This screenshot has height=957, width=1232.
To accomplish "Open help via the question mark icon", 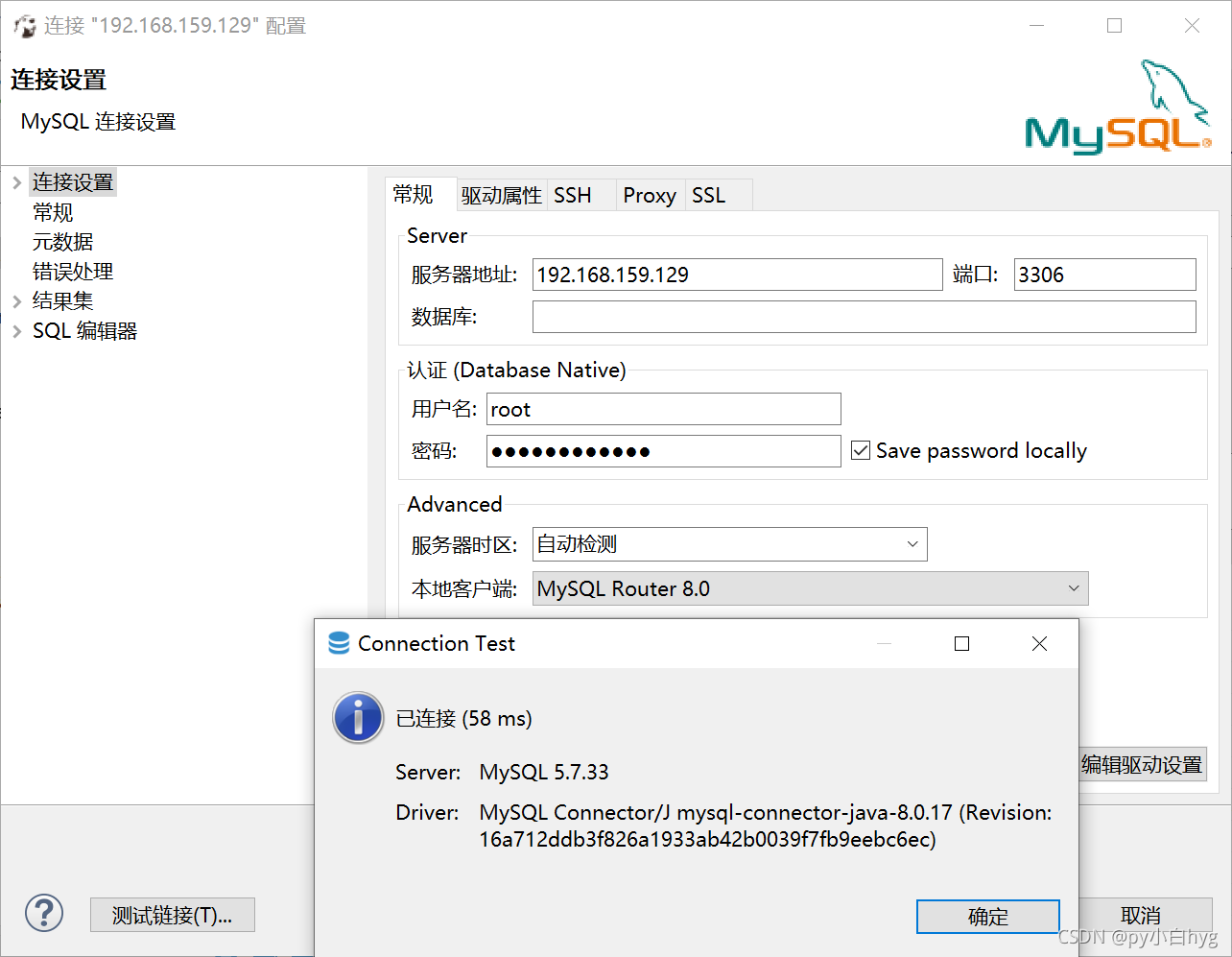I will coord(44,914).
